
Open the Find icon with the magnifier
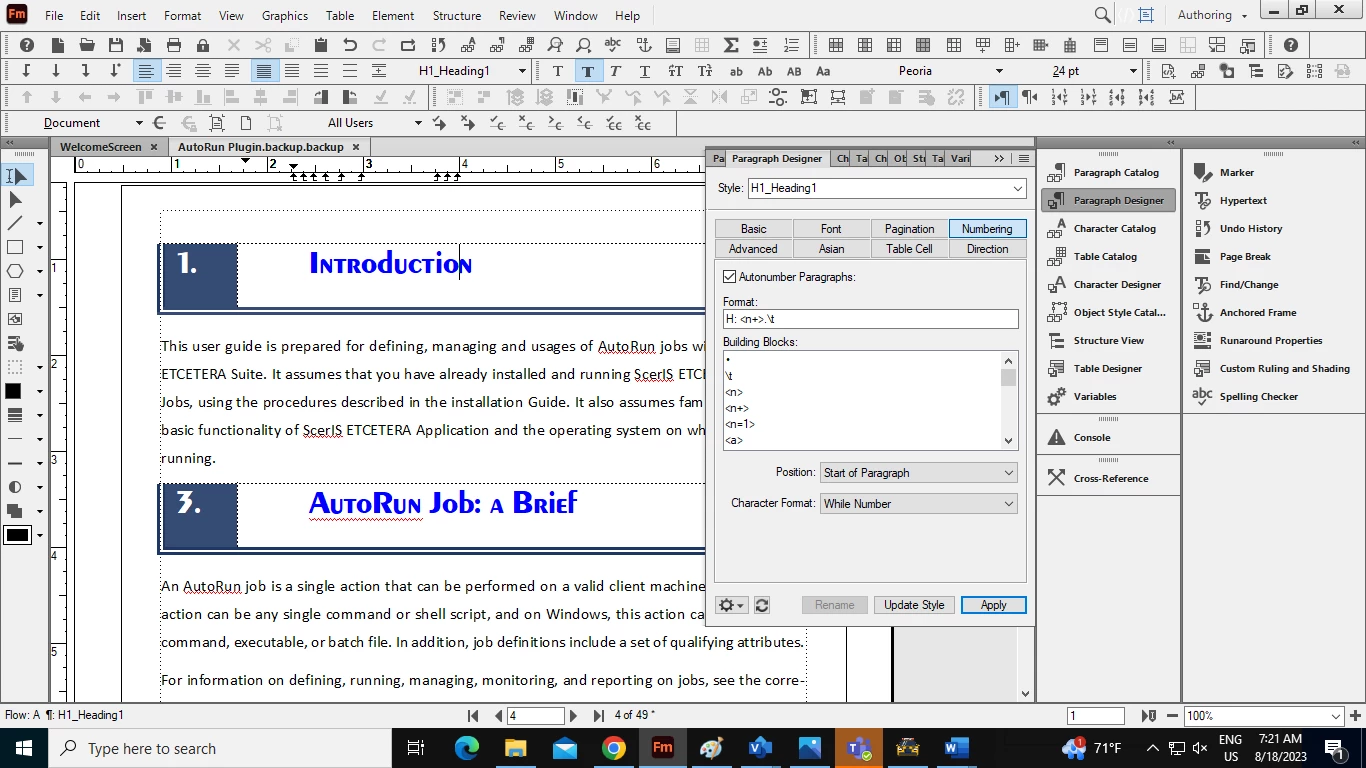coord(555,45)
